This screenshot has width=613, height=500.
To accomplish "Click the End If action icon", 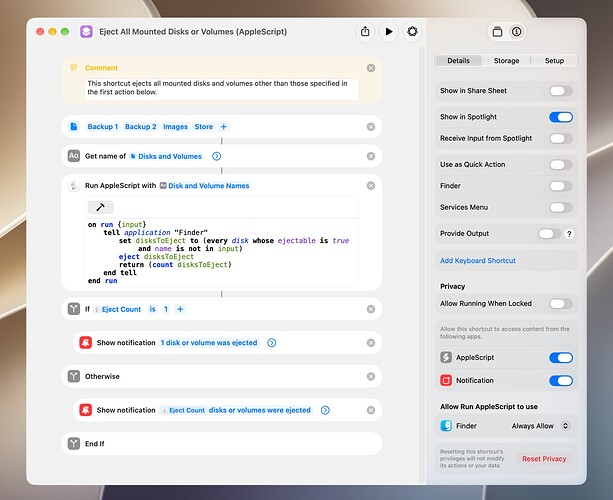I will click(74, 443).
